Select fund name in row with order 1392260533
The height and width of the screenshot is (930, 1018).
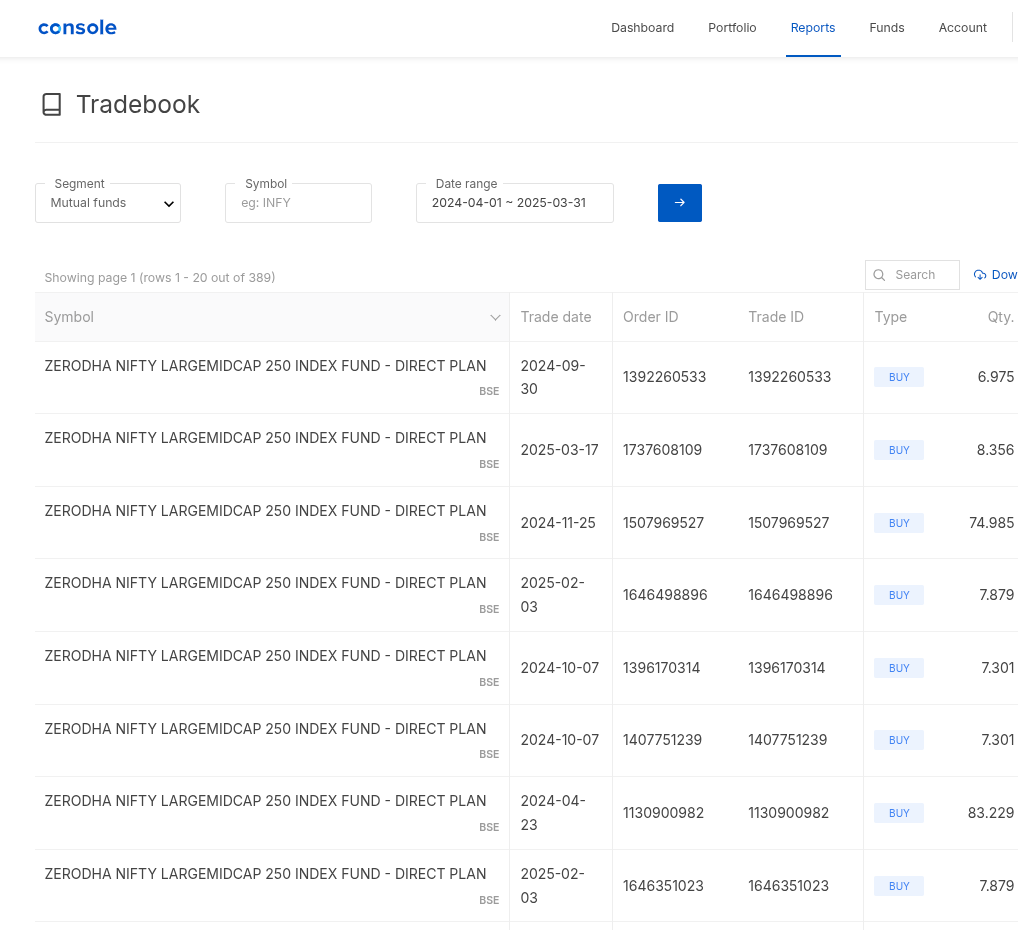pyautogui.click(x=265, y=366)
